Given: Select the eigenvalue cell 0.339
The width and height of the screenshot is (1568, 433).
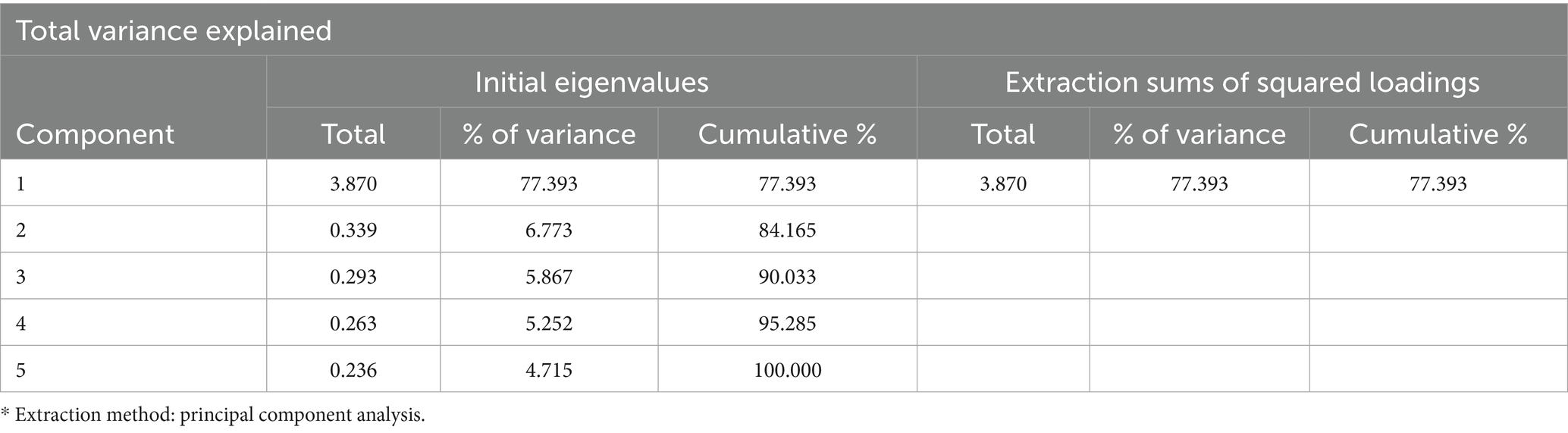Looking at the screenshot, I should coord(353,230).
